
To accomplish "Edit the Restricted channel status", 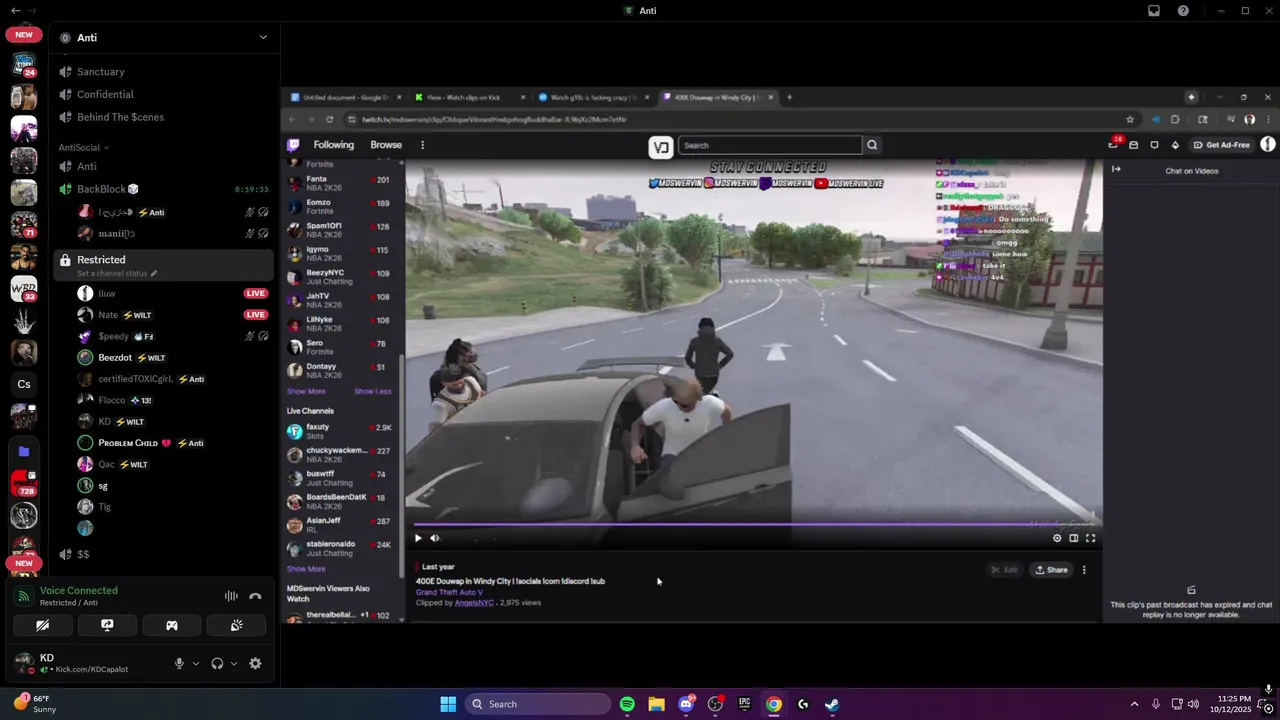I will 117,273.
